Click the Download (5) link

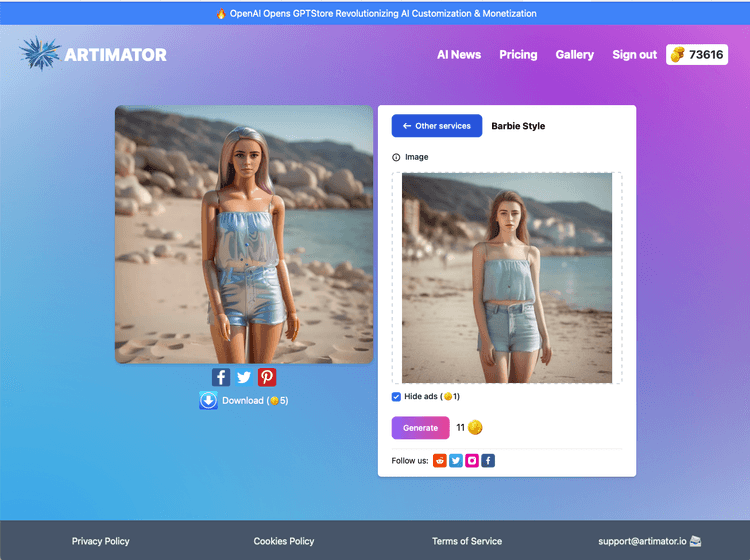pos(255,401)
